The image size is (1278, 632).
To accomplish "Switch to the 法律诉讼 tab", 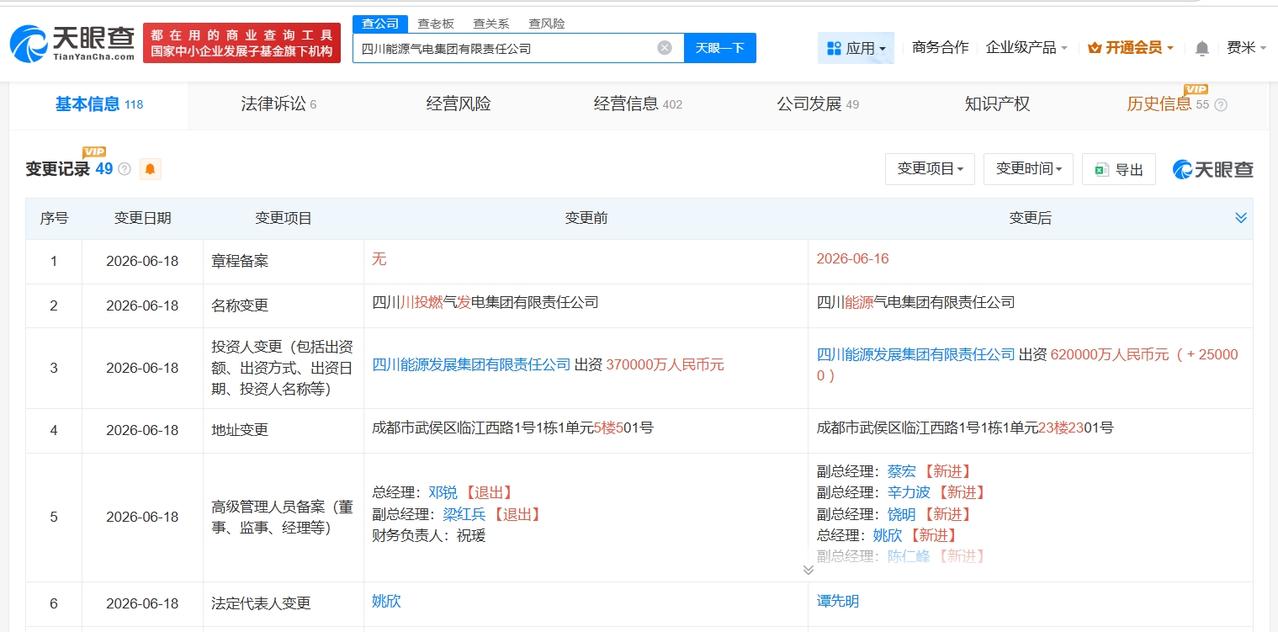I will tap(279, 104).
